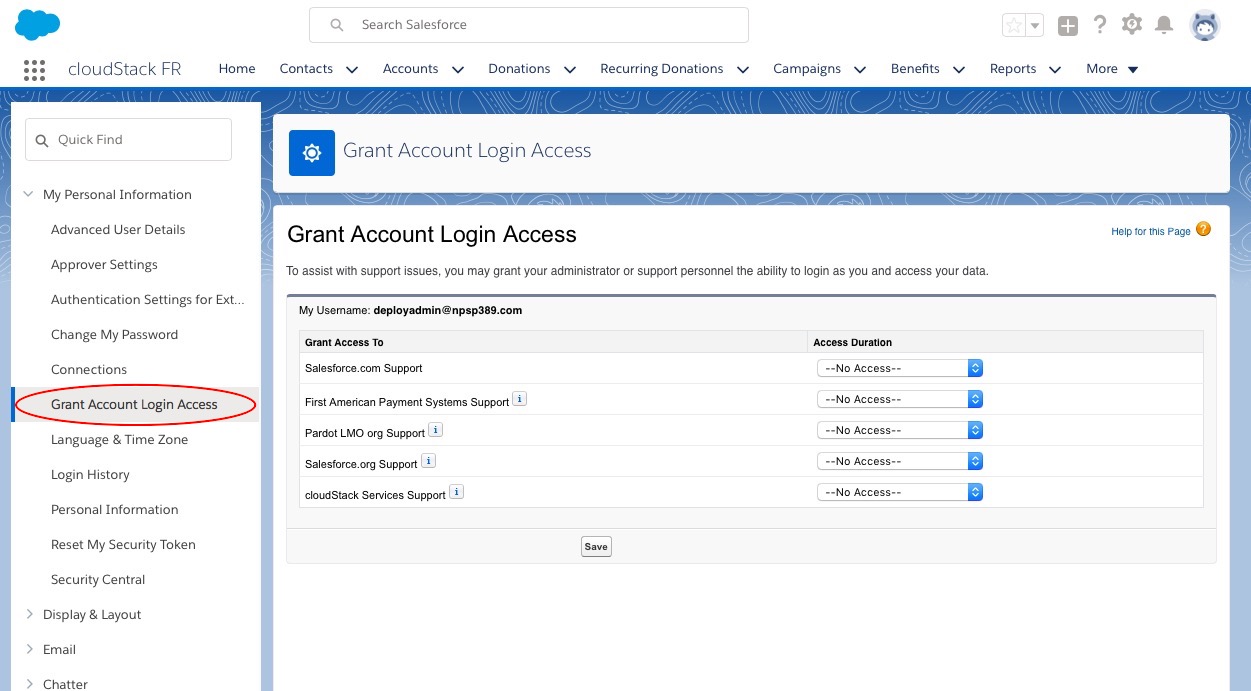Click the search magnifier icon in Search Salesforce
The width and height of the screenshot is (1251, 691).
337,25
